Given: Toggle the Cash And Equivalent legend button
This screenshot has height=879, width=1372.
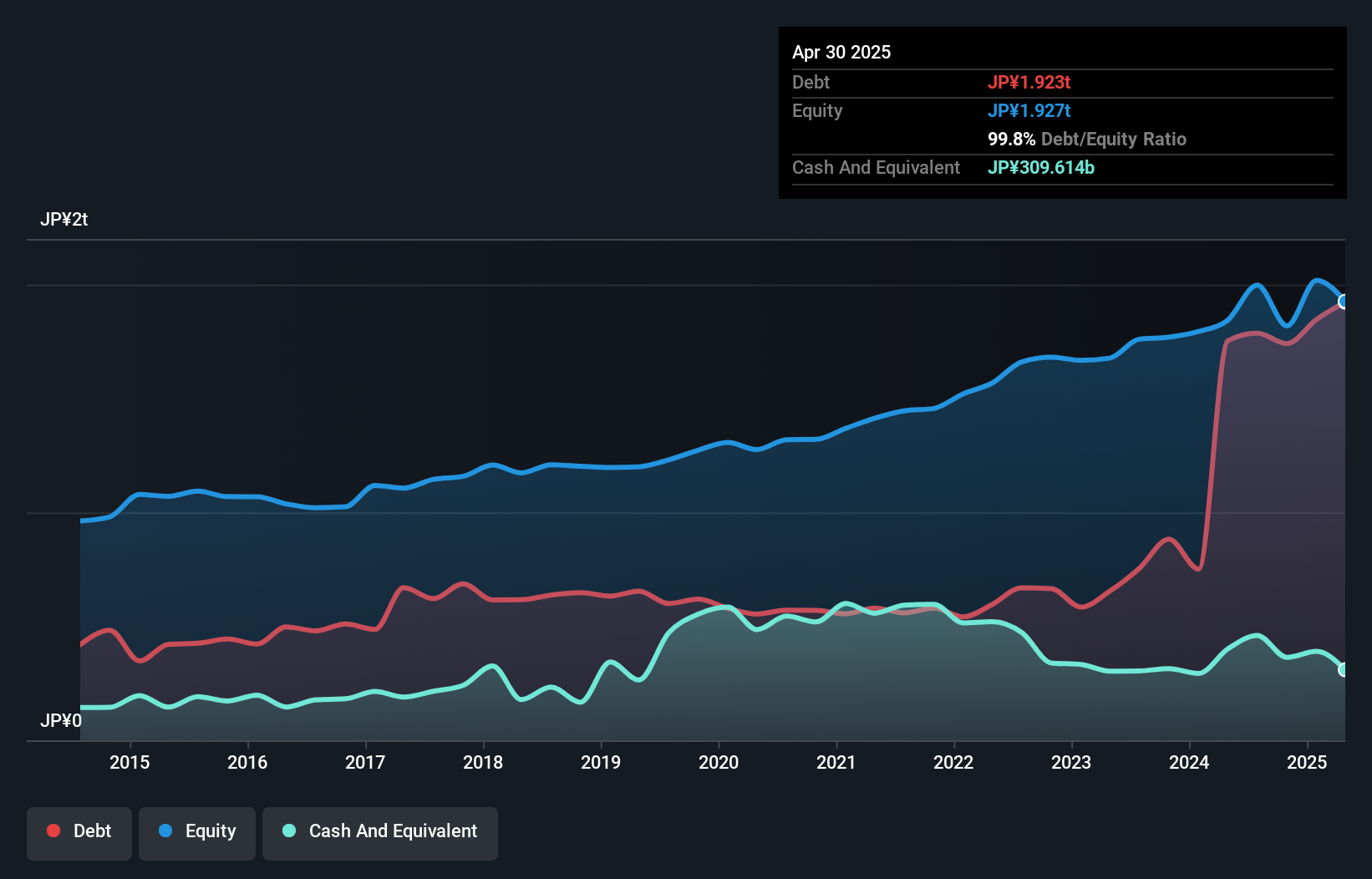Looking at the screenshot, I should (380, 833).
